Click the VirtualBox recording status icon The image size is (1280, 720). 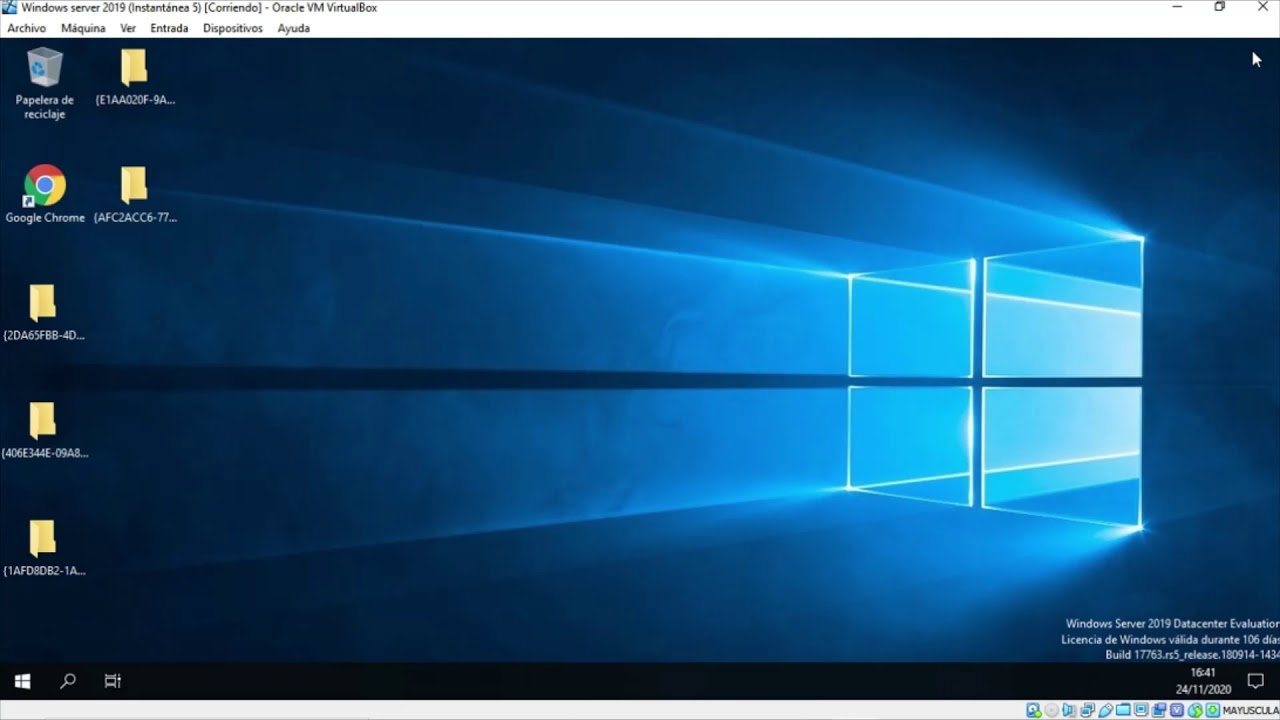click(1159, 710)
